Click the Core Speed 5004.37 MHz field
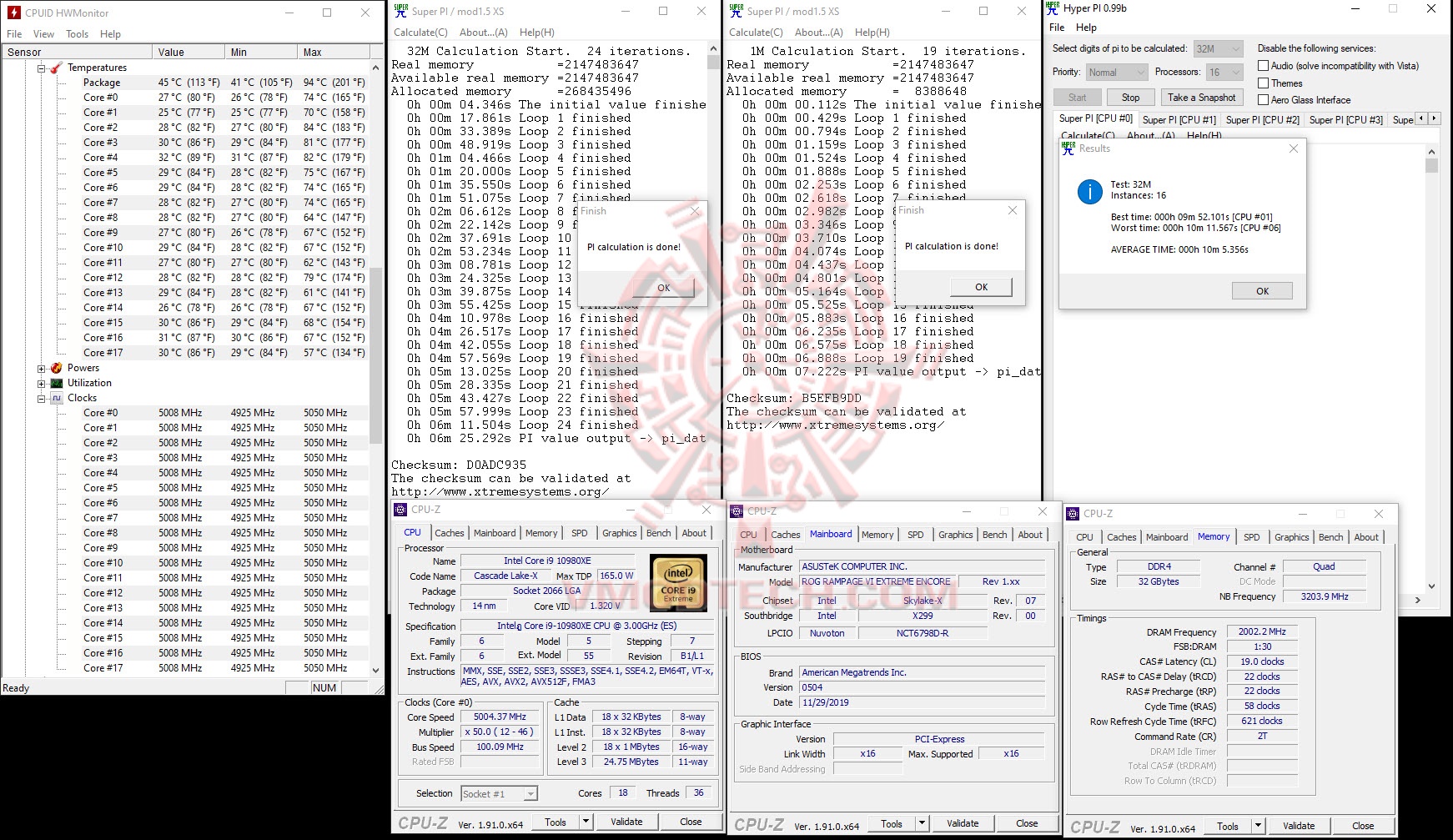Viewport: 1453px width, 840px height. (500, 717)
